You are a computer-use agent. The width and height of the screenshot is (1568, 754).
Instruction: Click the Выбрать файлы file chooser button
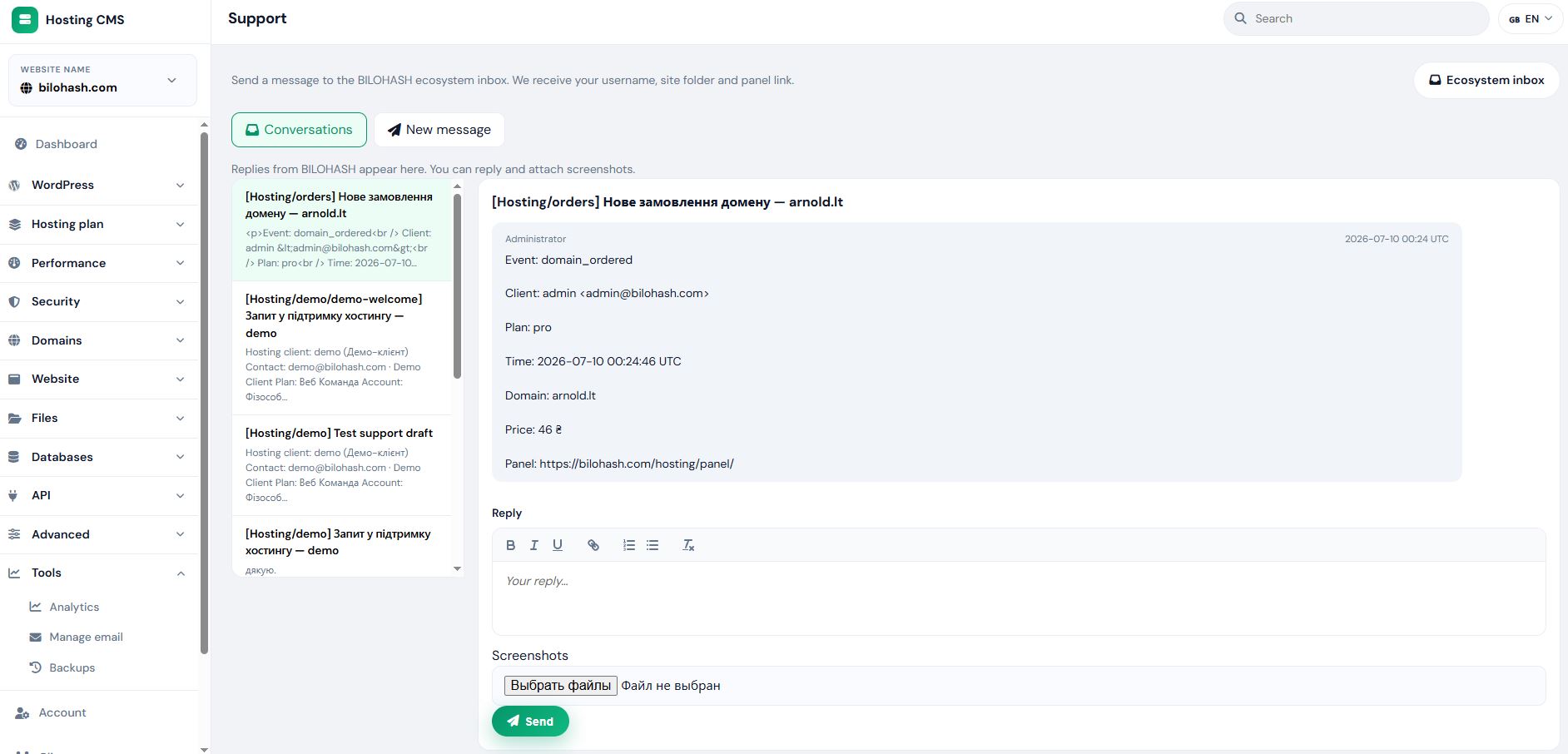tap(560, 685)
